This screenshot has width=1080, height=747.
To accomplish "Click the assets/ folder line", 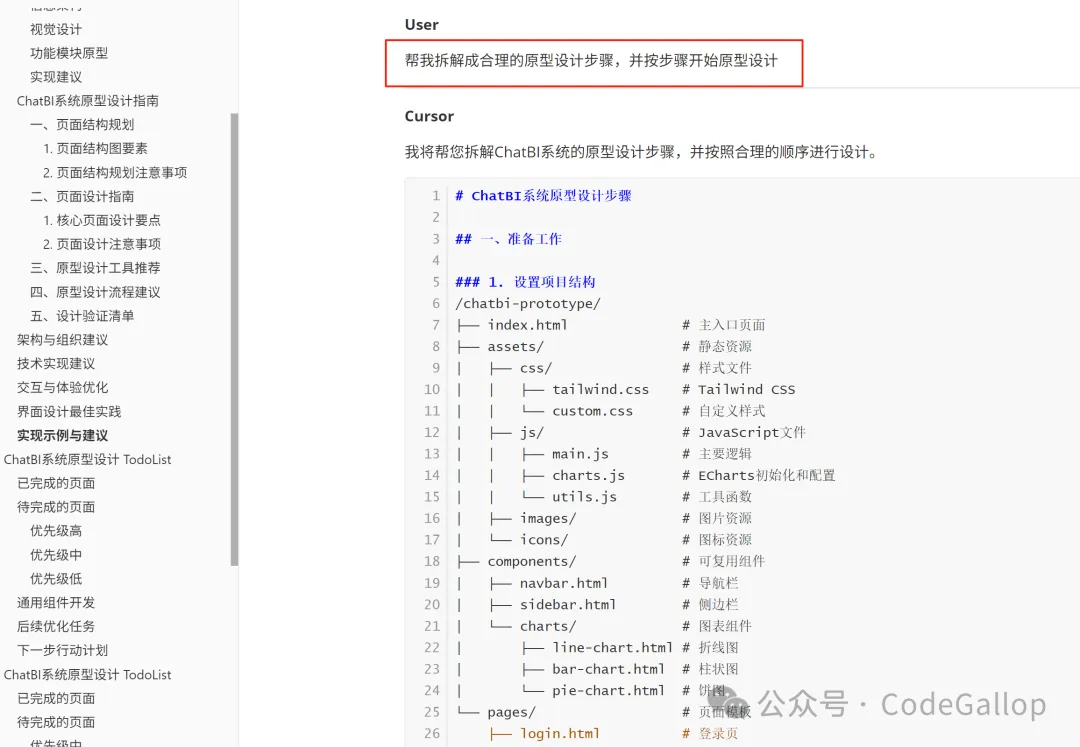I will click(515, 346).
